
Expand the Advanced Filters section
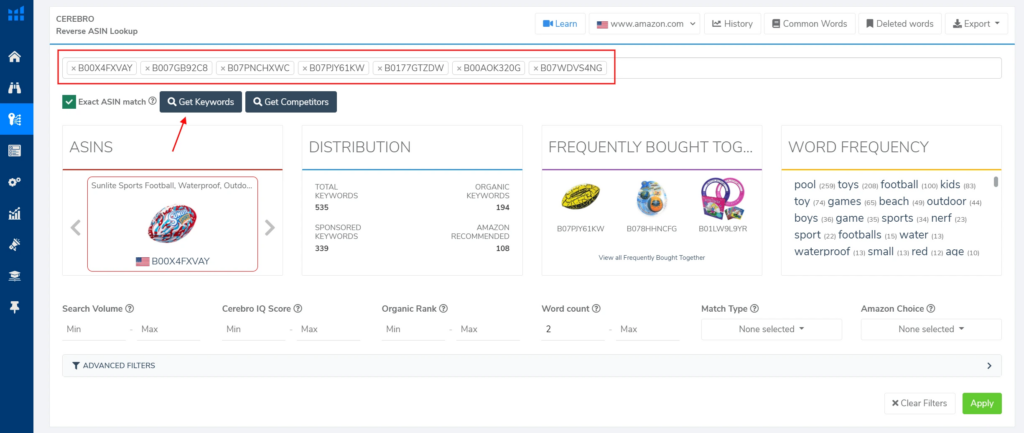(532, 366)
